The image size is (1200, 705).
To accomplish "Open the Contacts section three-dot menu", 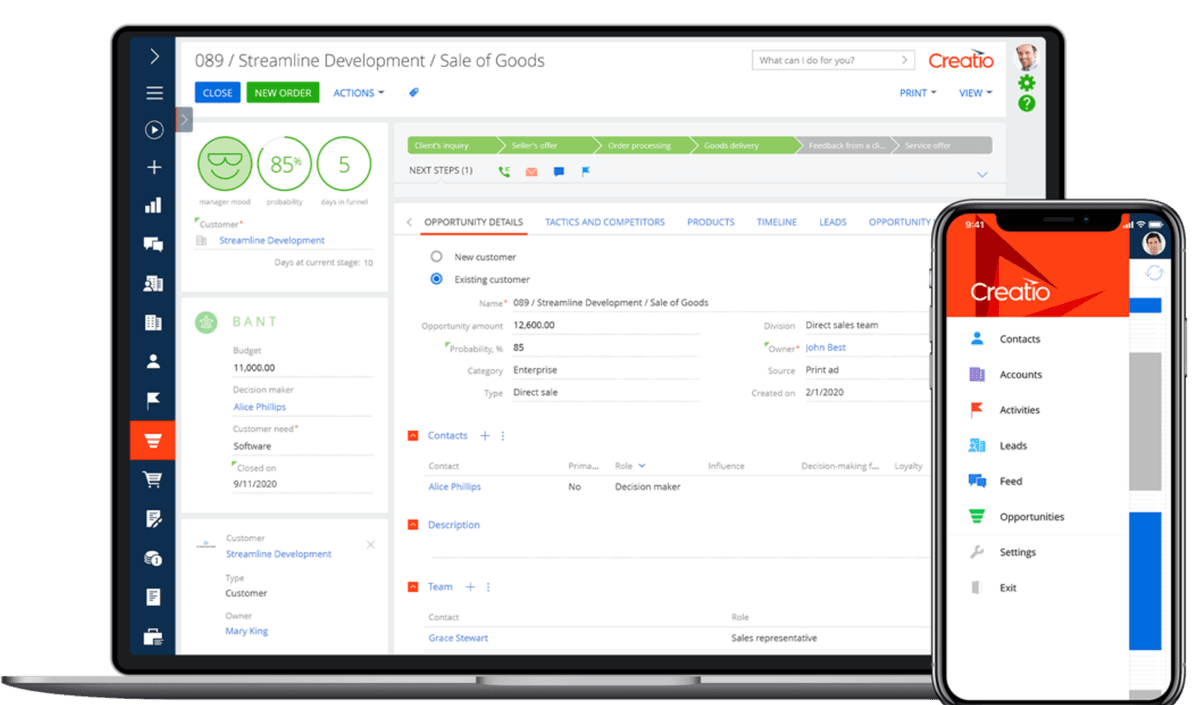I will pos(503,436).
